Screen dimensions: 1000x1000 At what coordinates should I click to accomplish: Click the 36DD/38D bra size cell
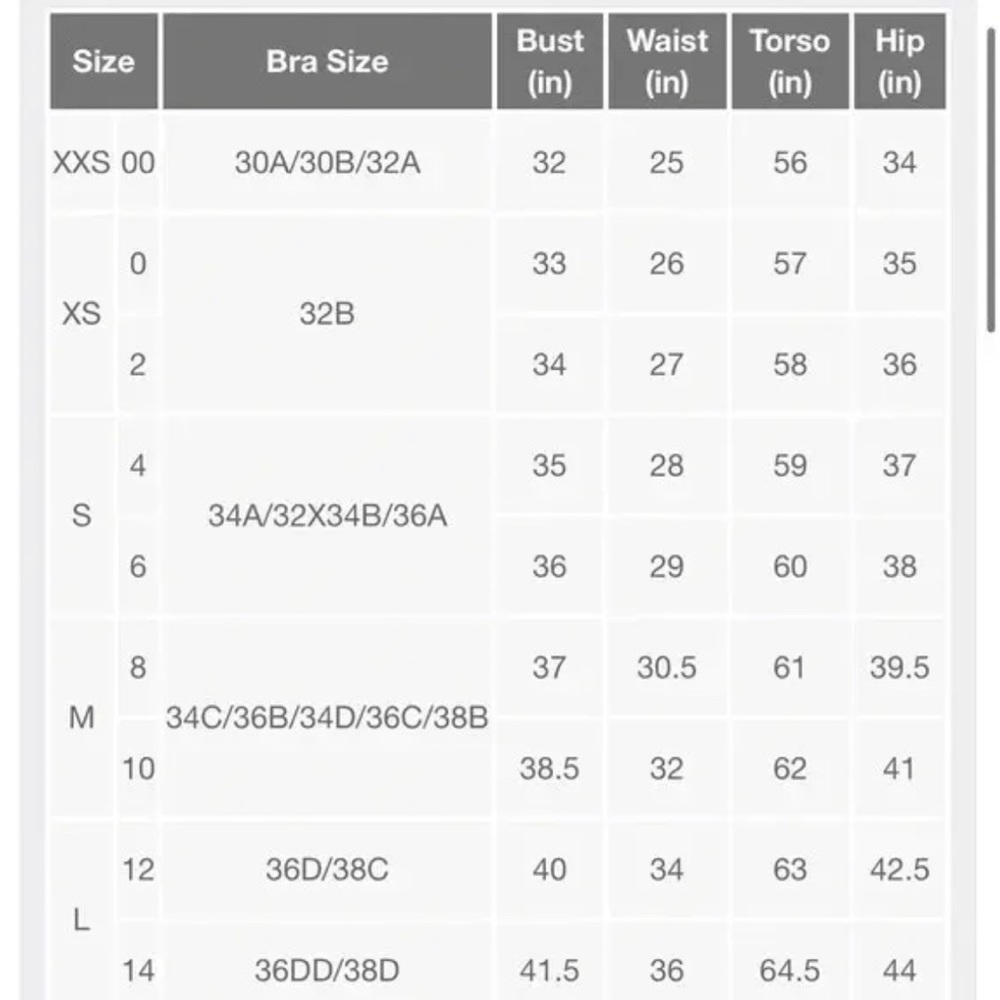click(327, 970)
